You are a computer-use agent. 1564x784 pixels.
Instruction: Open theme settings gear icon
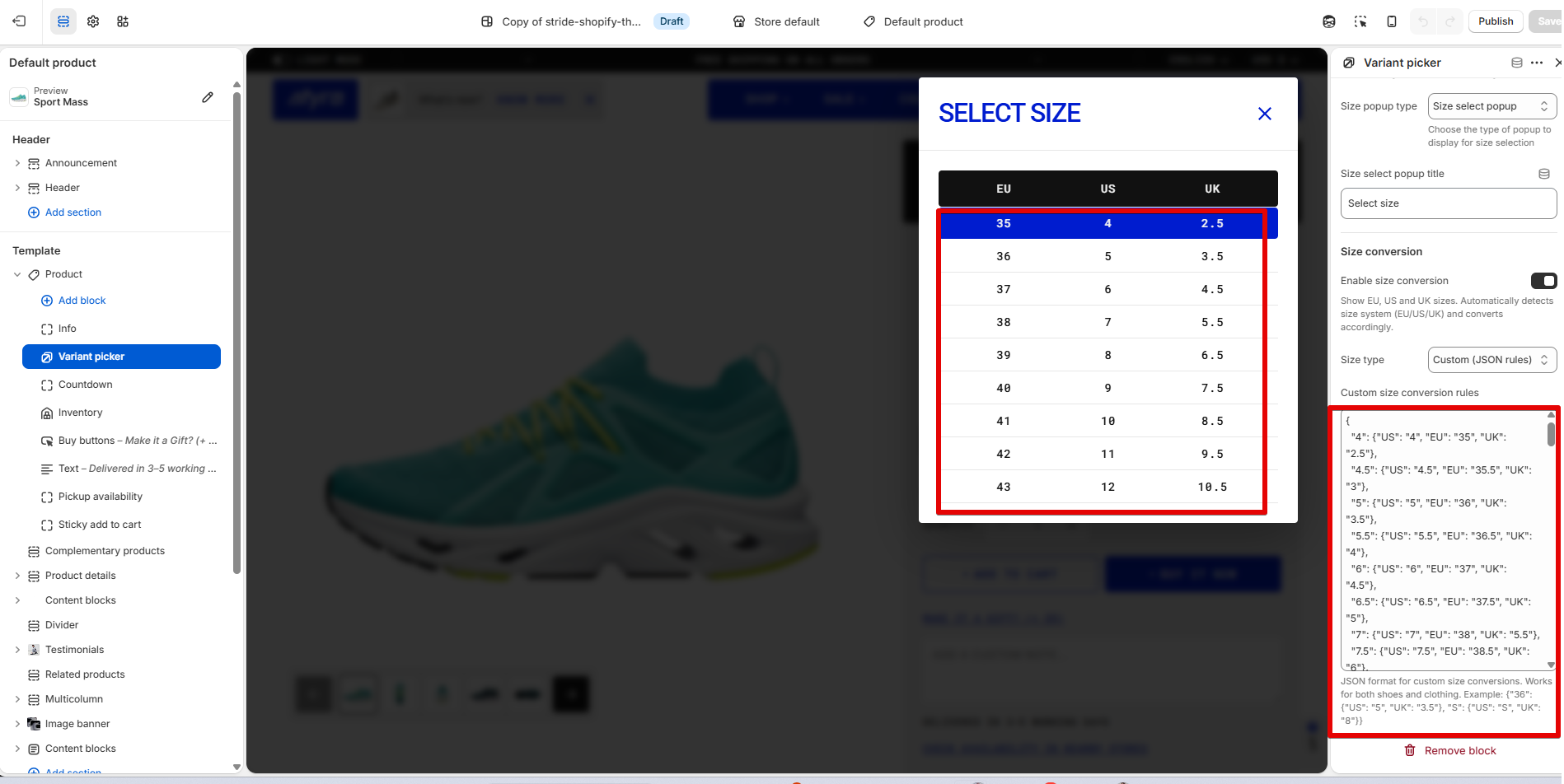93,21
